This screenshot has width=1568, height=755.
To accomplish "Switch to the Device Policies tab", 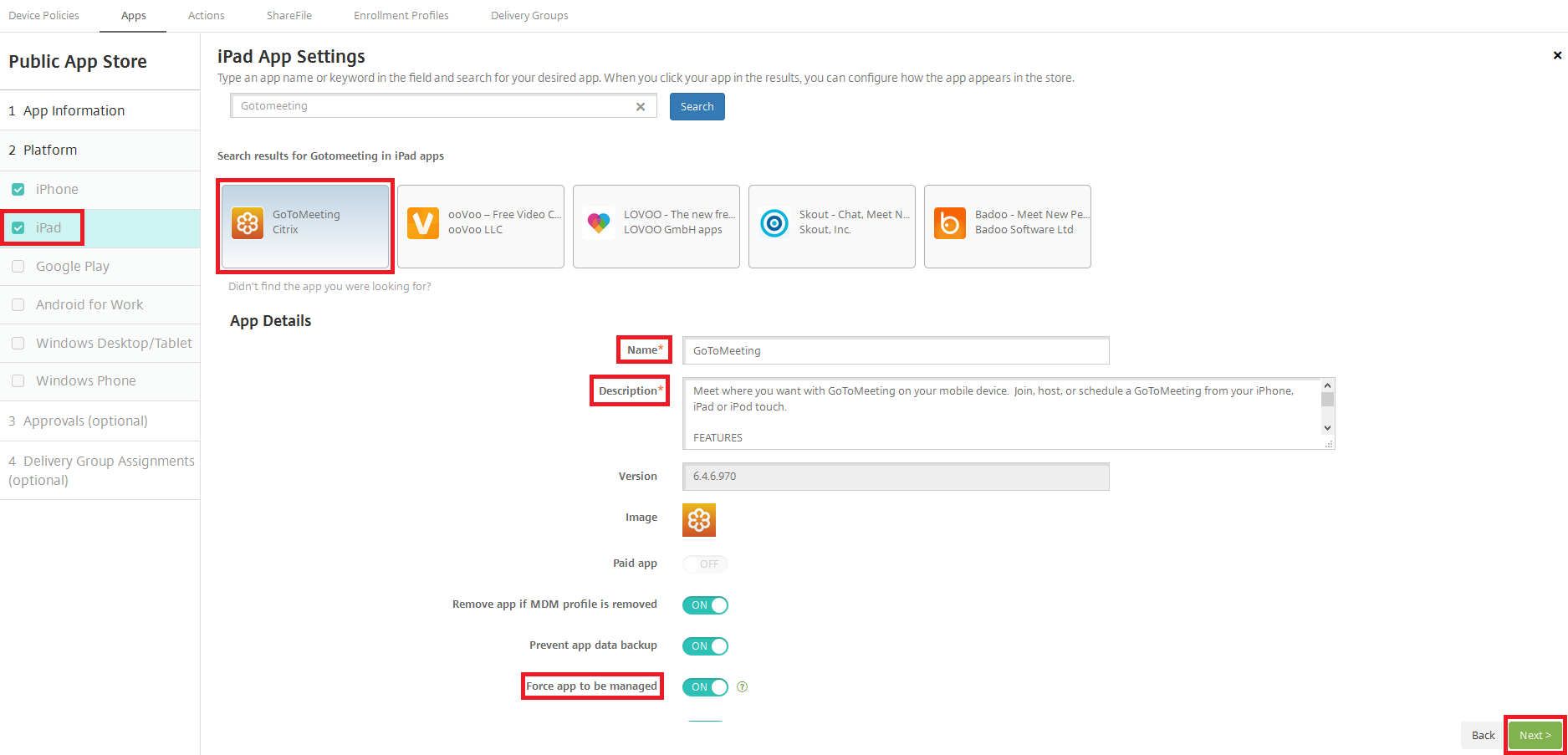I will pyautogui.click(x=44, y=16).
